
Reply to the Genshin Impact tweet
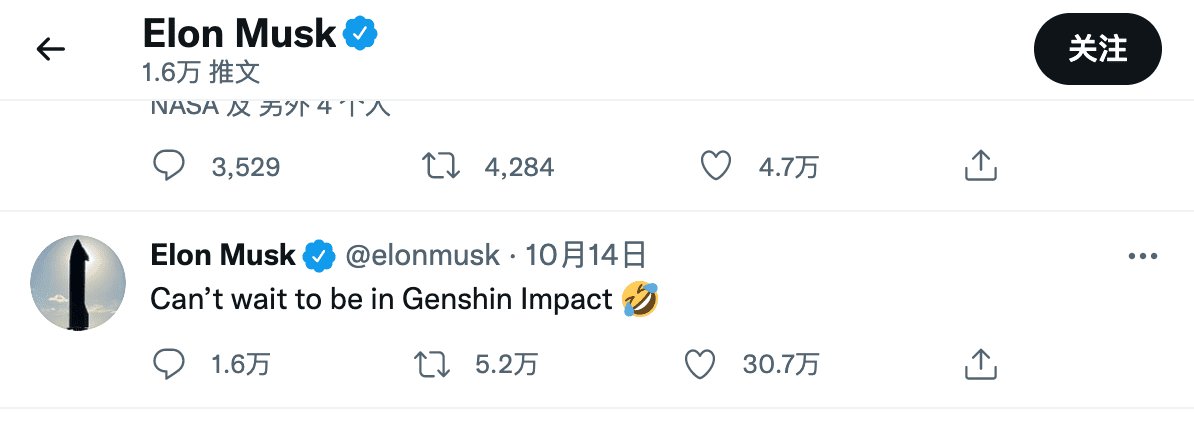pyautogui.click(x=169, y=364)
